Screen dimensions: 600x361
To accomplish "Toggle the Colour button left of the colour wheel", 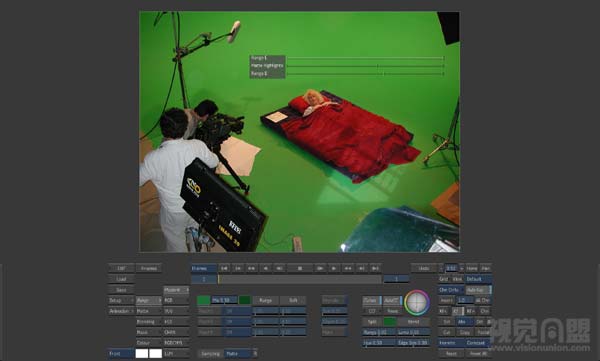I will 372,301.
